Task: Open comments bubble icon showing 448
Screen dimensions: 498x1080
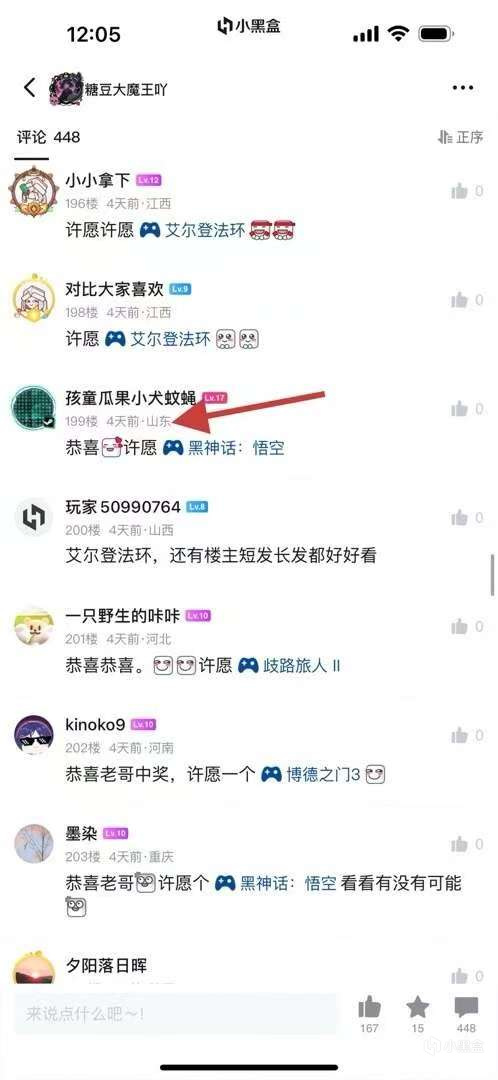Action: tap(466, 1008)
